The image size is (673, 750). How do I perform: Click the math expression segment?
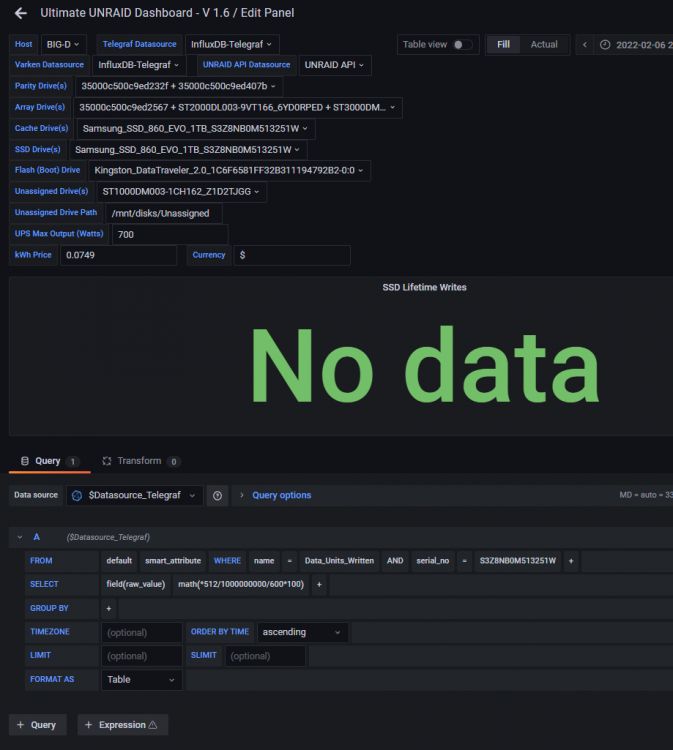coord(241,585)
